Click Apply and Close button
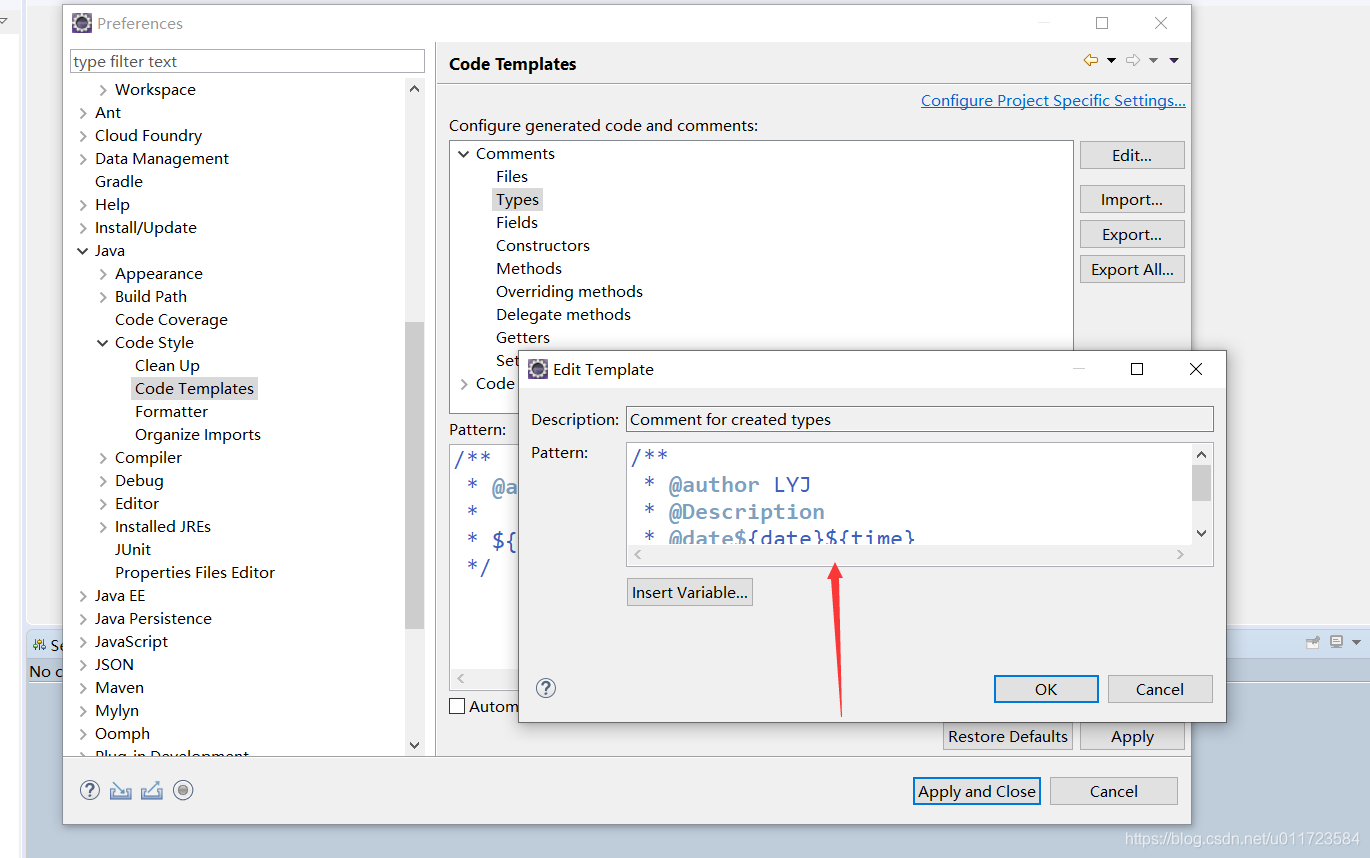Screen dimensions: 1370x858 pos(977,791)
